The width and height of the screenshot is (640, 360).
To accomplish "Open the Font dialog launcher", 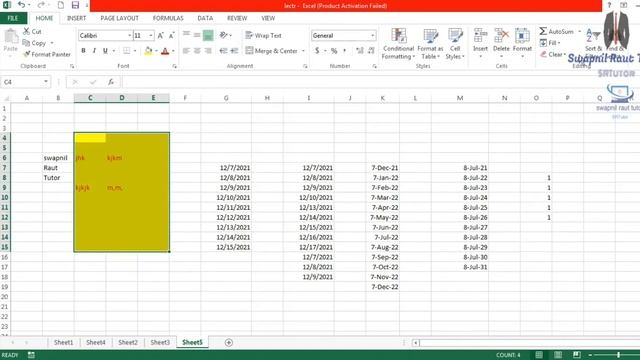I will pos(174,66).
